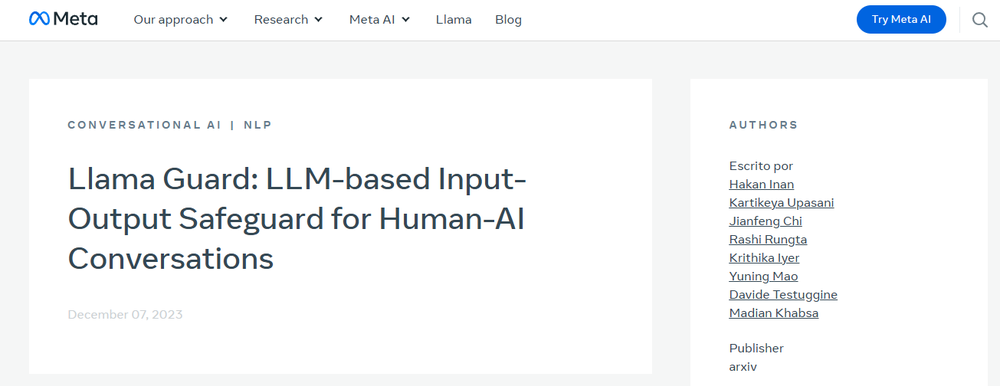Open Davide Testuggine author page
Screen dimensions: 1000x386
[x=783, y=295]
